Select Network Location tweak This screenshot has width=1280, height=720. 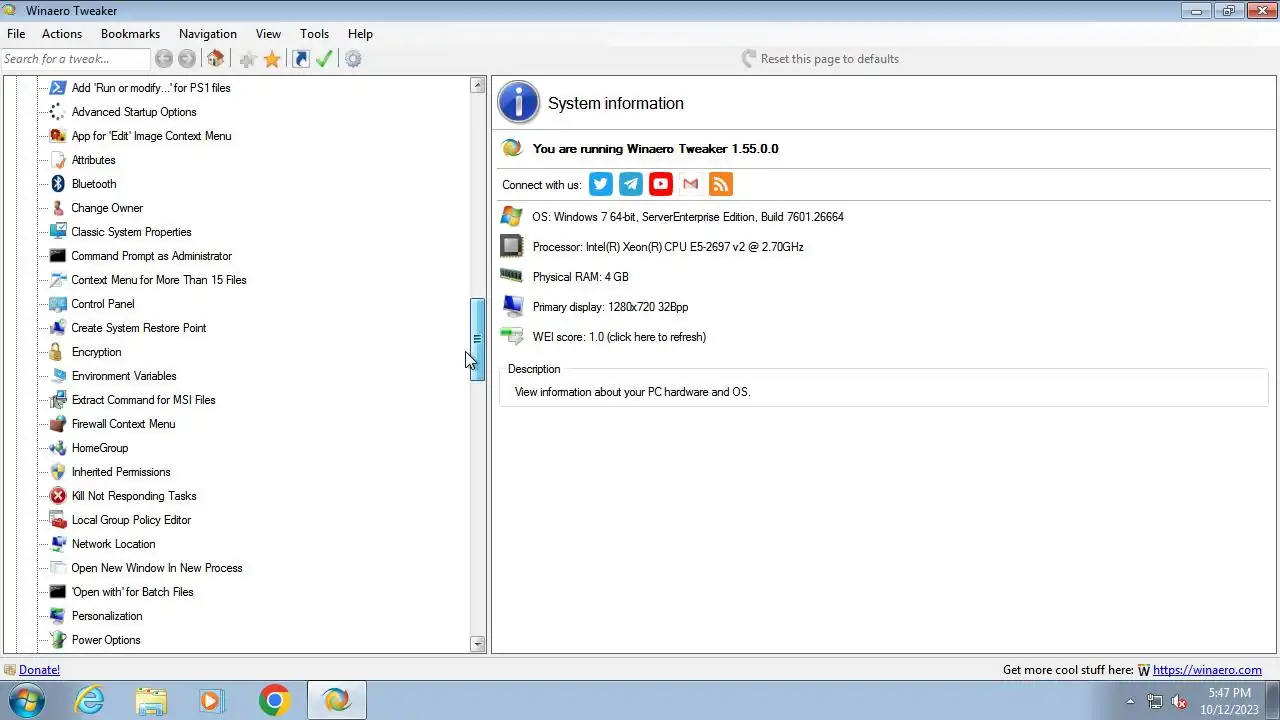(114, 544)
